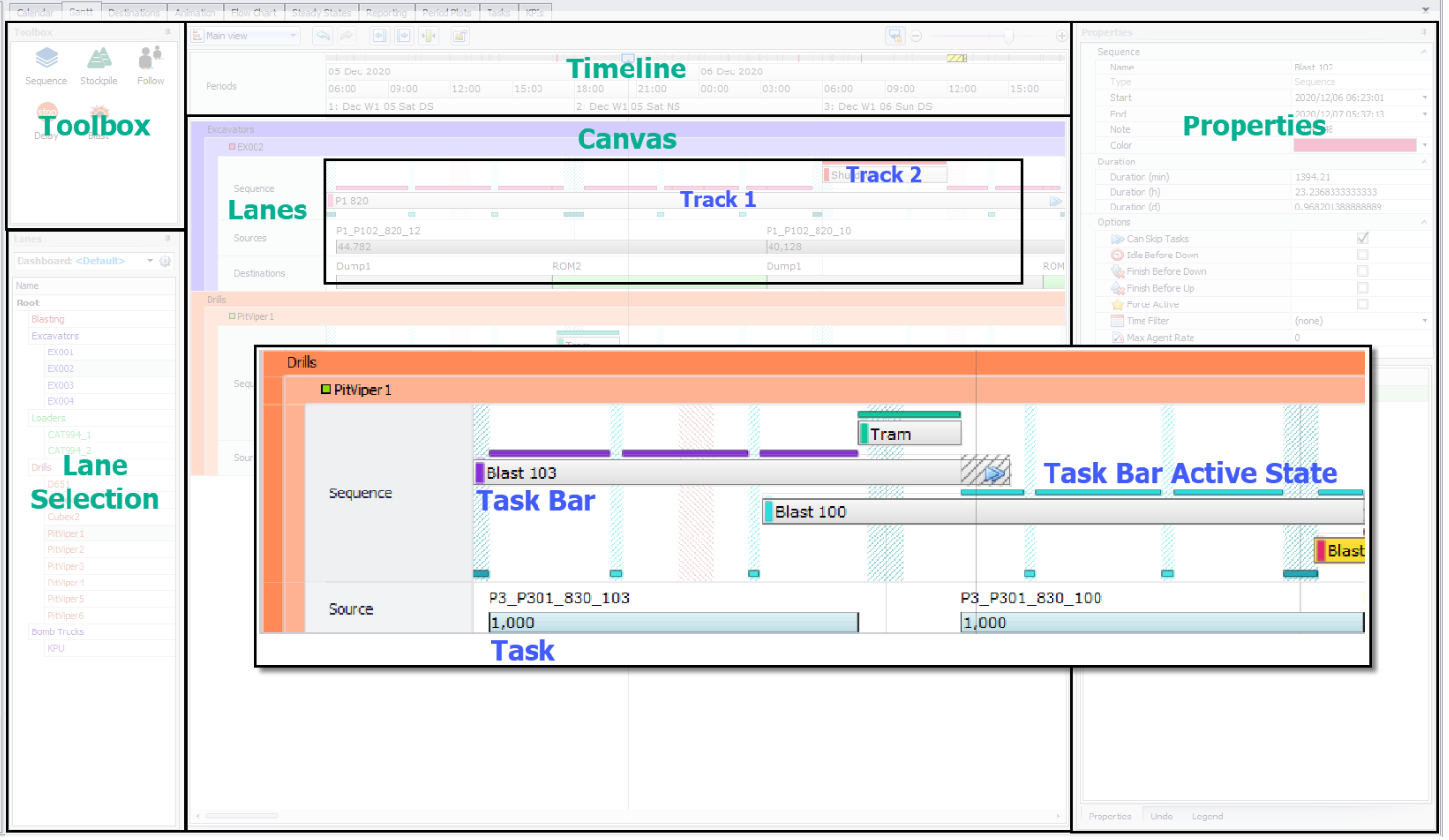This screenshot has height=840, width=1449.
Task: Click the horizontal scrollbar under the canvas
Action: point(241,816)
